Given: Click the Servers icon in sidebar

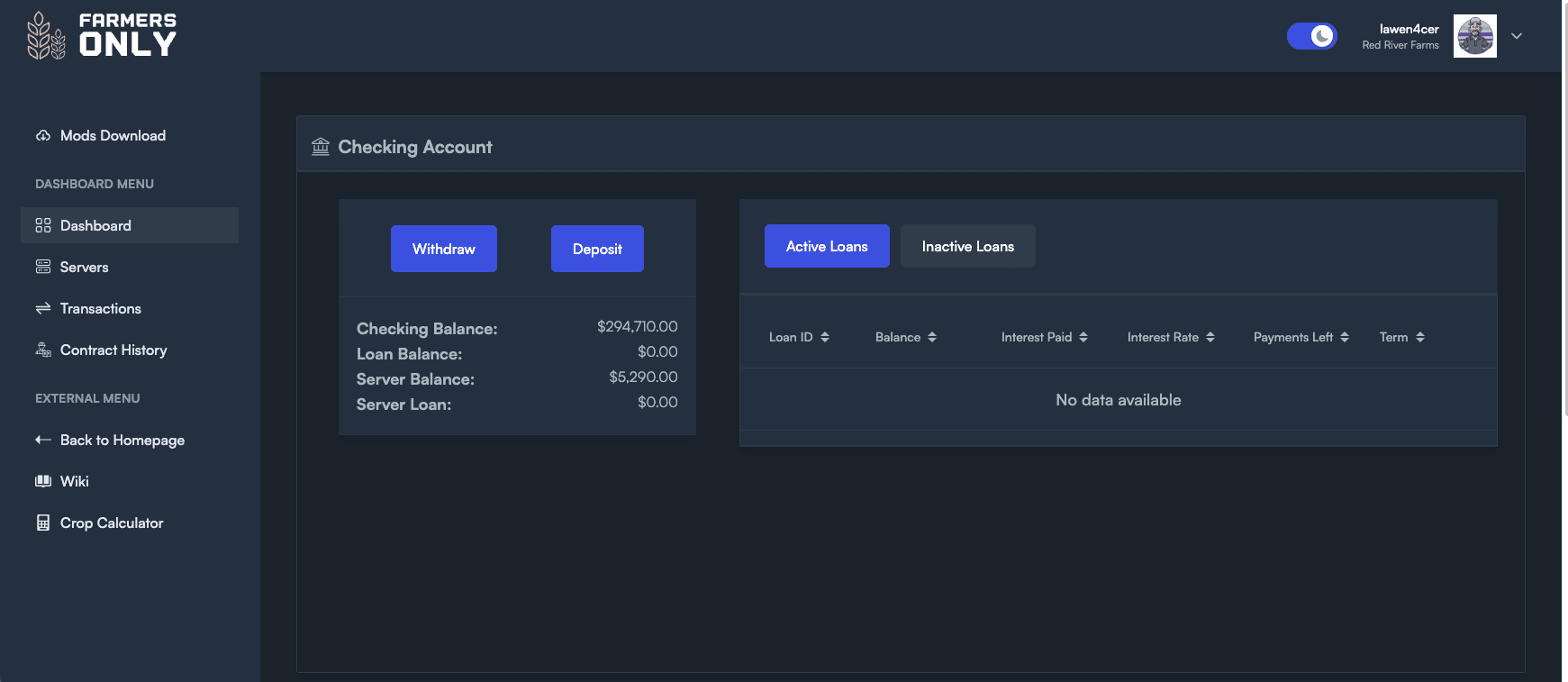Looking at the screenshot, I should point(43,267).
